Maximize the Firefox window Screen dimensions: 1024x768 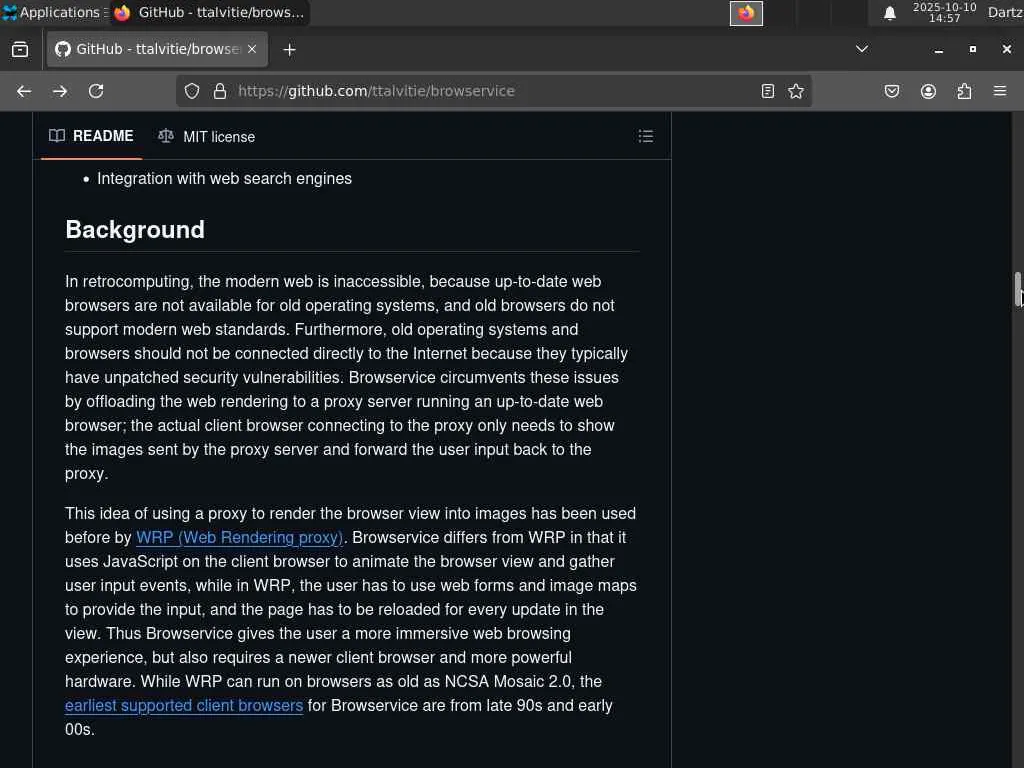972,50
